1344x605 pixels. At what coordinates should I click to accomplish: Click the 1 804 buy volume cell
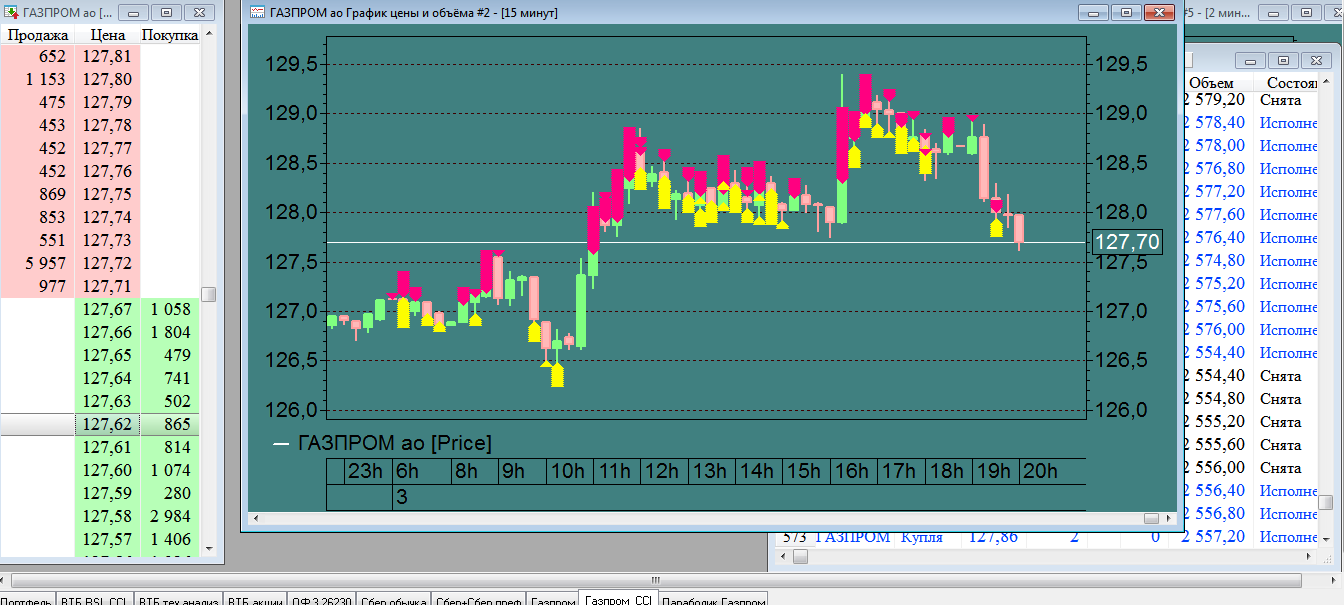coord(170,333)
